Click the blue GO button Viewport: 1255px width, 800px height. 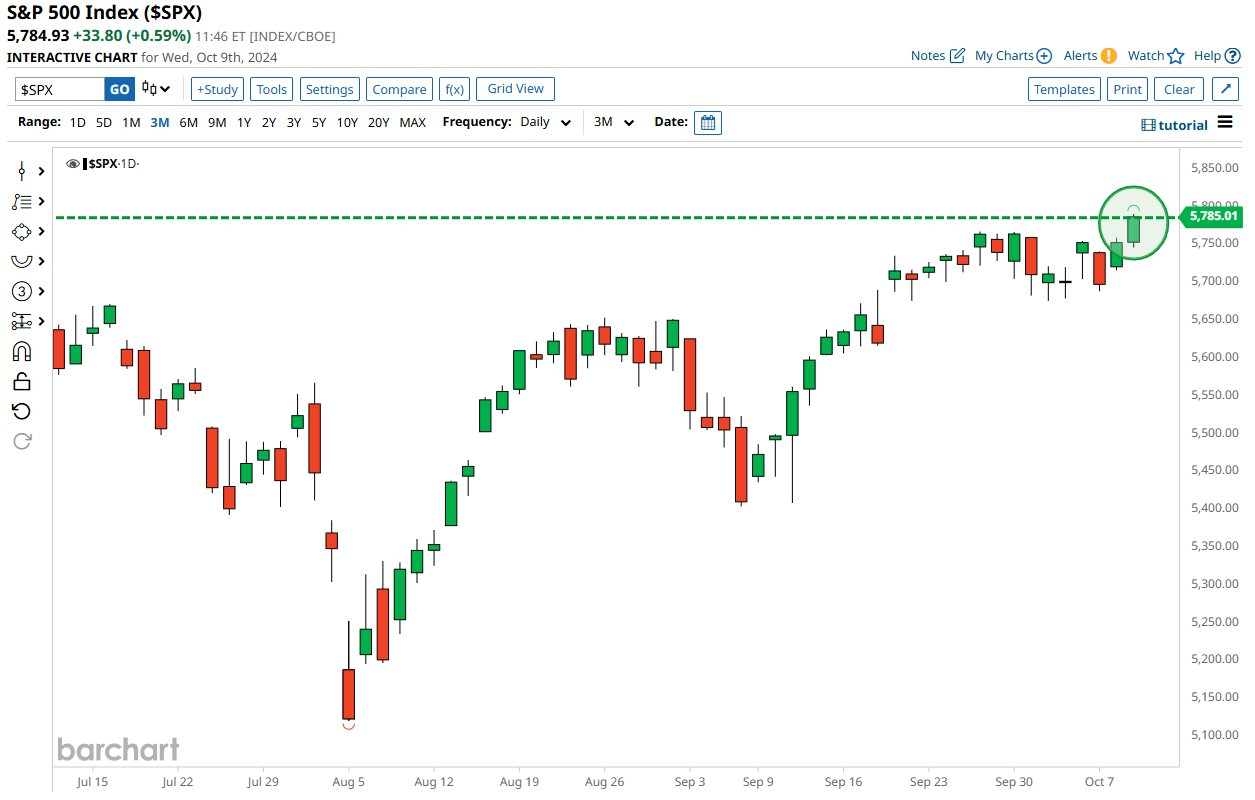tap(120, 89)
